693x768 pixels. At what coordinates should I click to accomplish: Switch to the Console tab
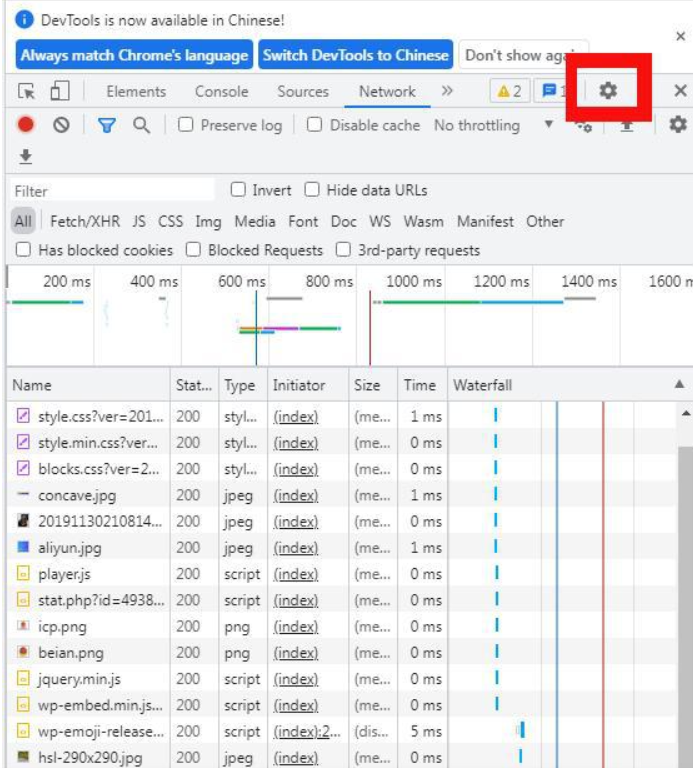221,92
